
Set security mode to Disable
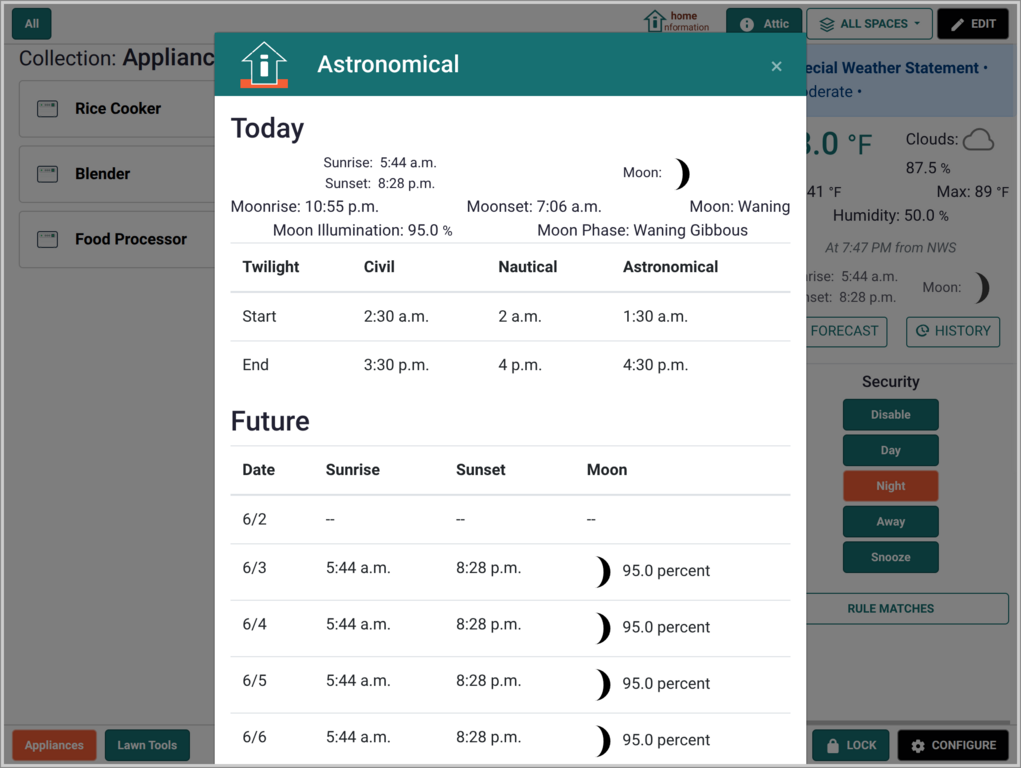click(x=890, y=415)
